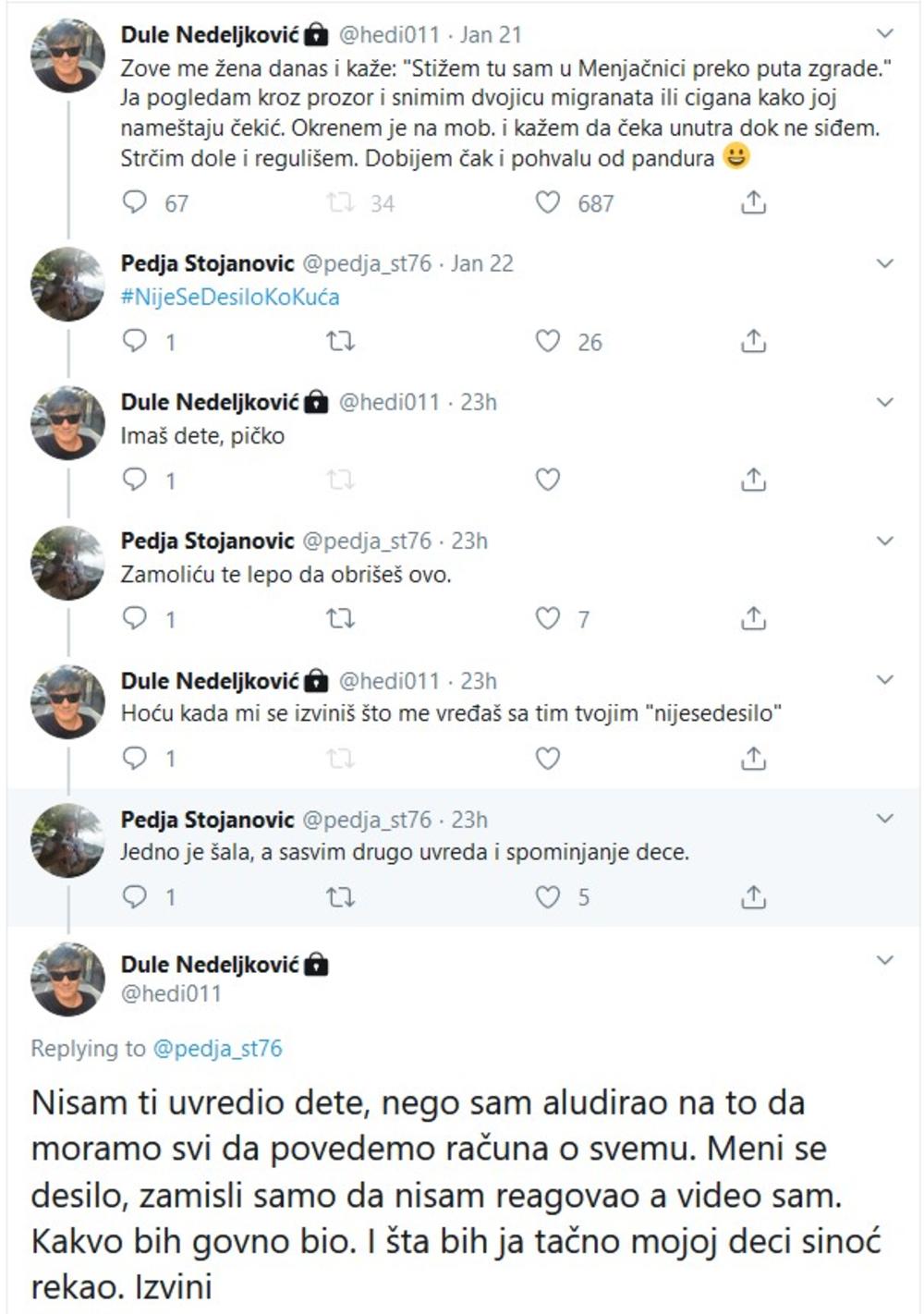This screenshot has height=1314, width=924.
Task: Expand the menu chevron on the hashtag tweet
Action: 884,263
